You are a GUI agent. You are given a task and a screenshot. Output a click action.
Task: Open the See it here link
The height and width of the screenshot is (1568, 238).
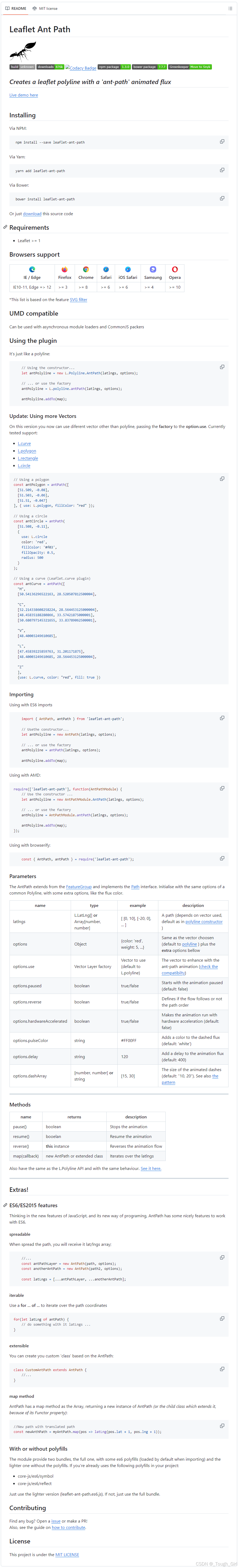click(151, 1168)
